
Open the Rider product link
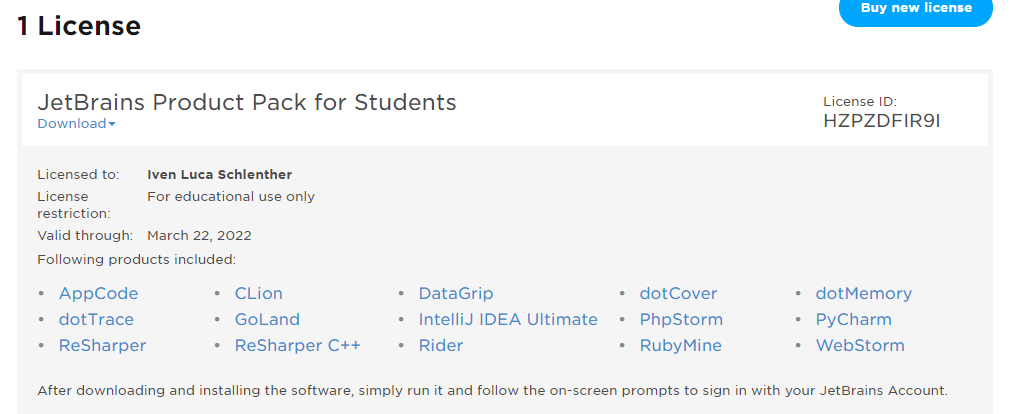coord(441,346)
